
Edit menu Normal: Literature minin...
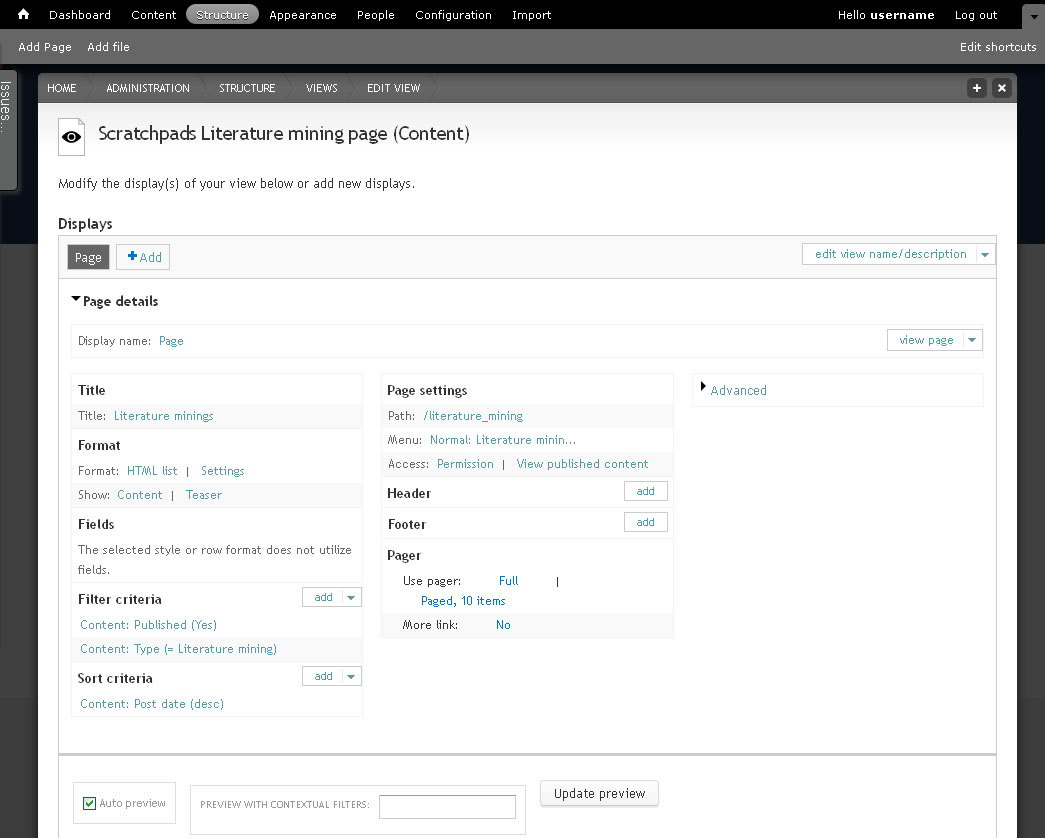click(x=503, y=440)
